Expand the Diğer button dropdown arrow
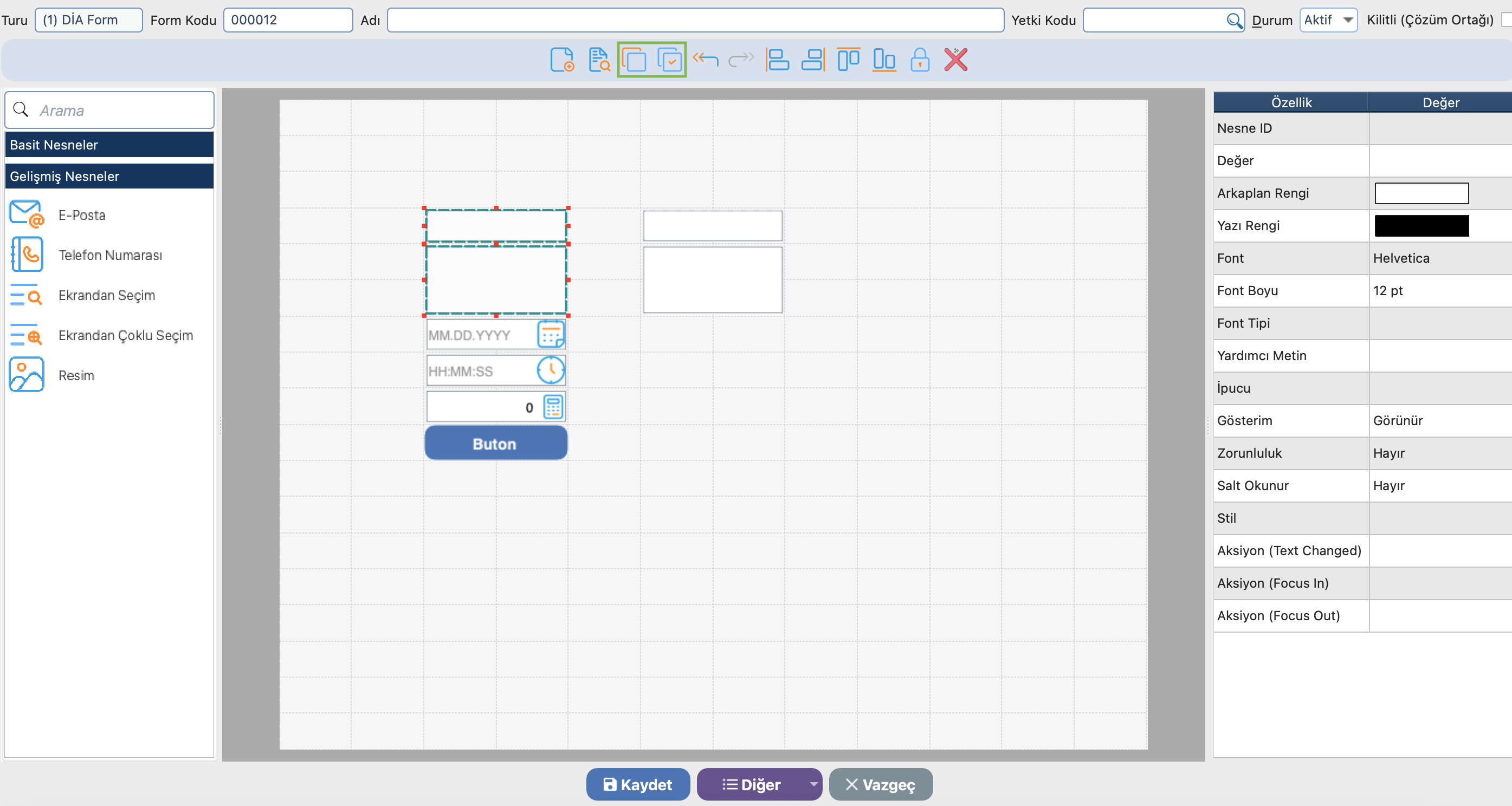Screen dimensions: 1512x806 coord(813,784)
